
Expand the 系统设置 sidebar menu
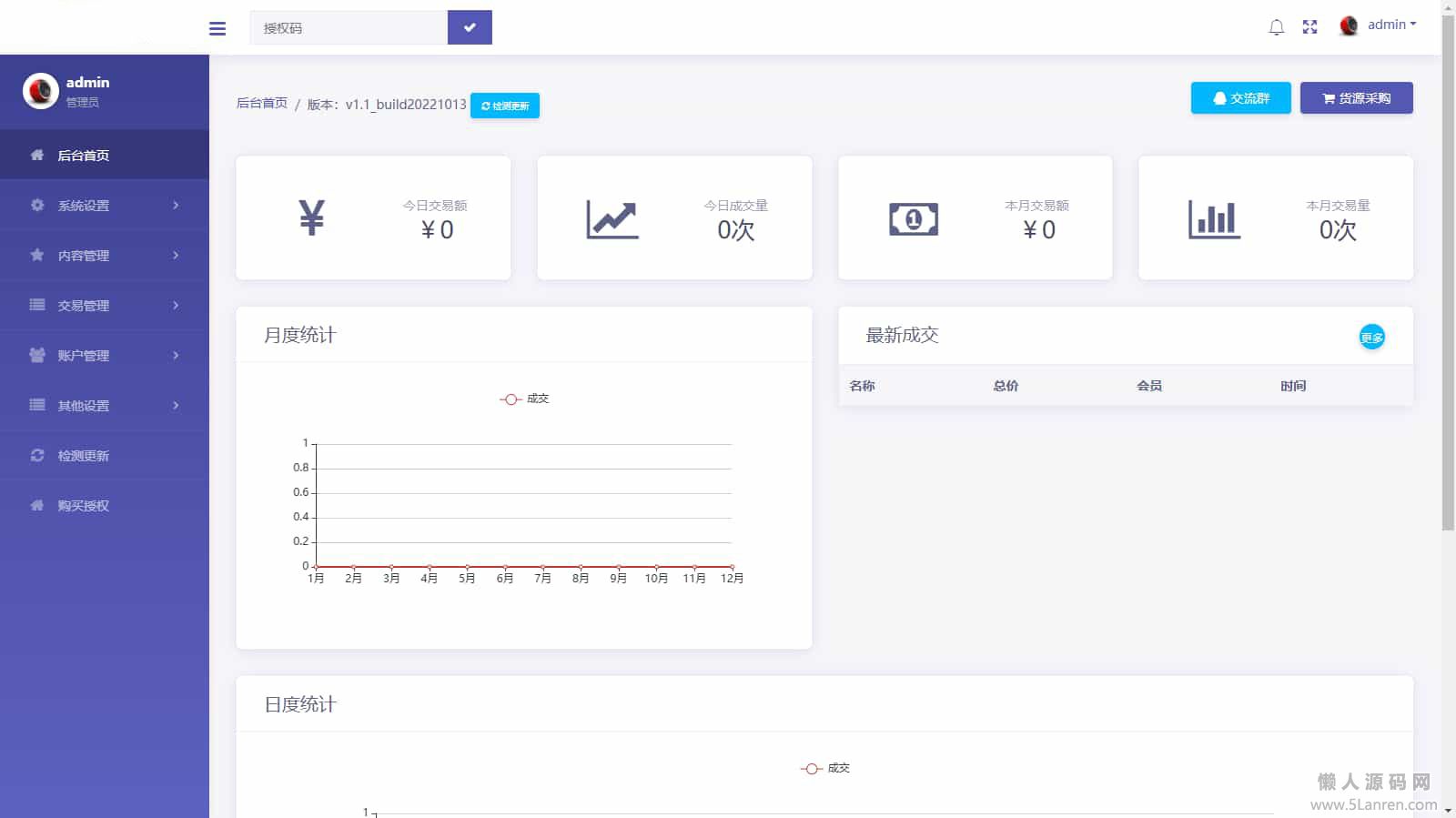[105, 206]
